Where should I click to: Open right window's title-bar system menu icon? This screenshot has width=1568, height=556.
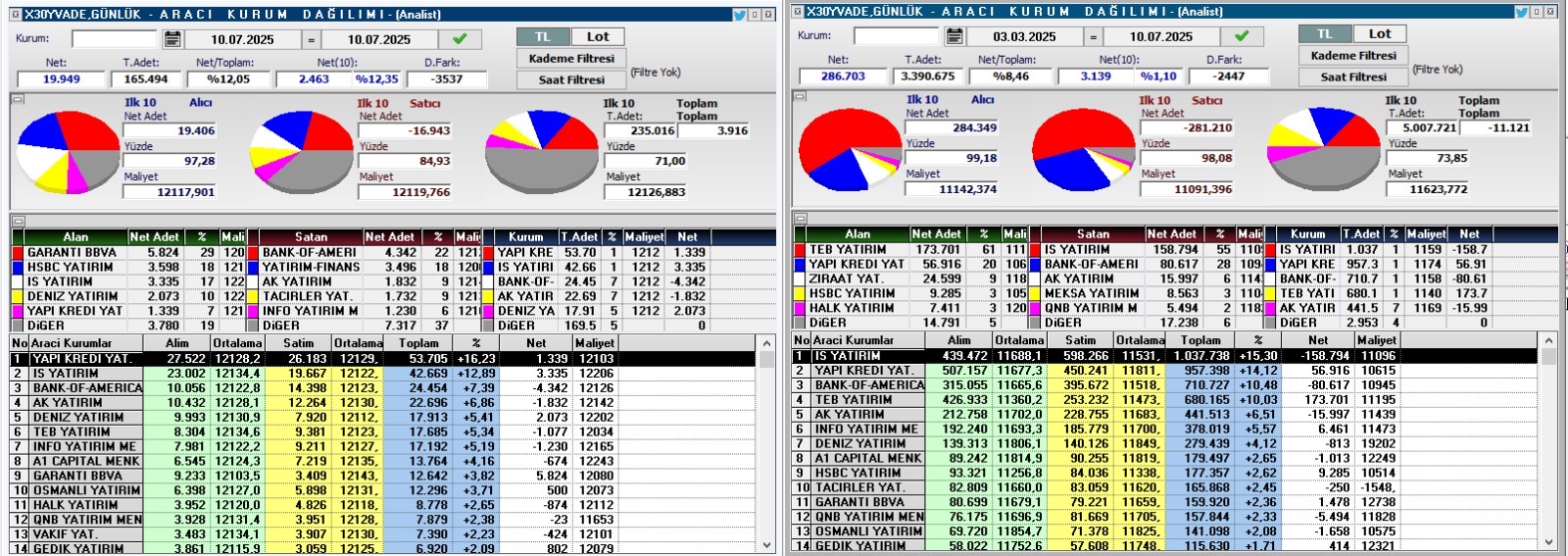(x=797, y=11)
